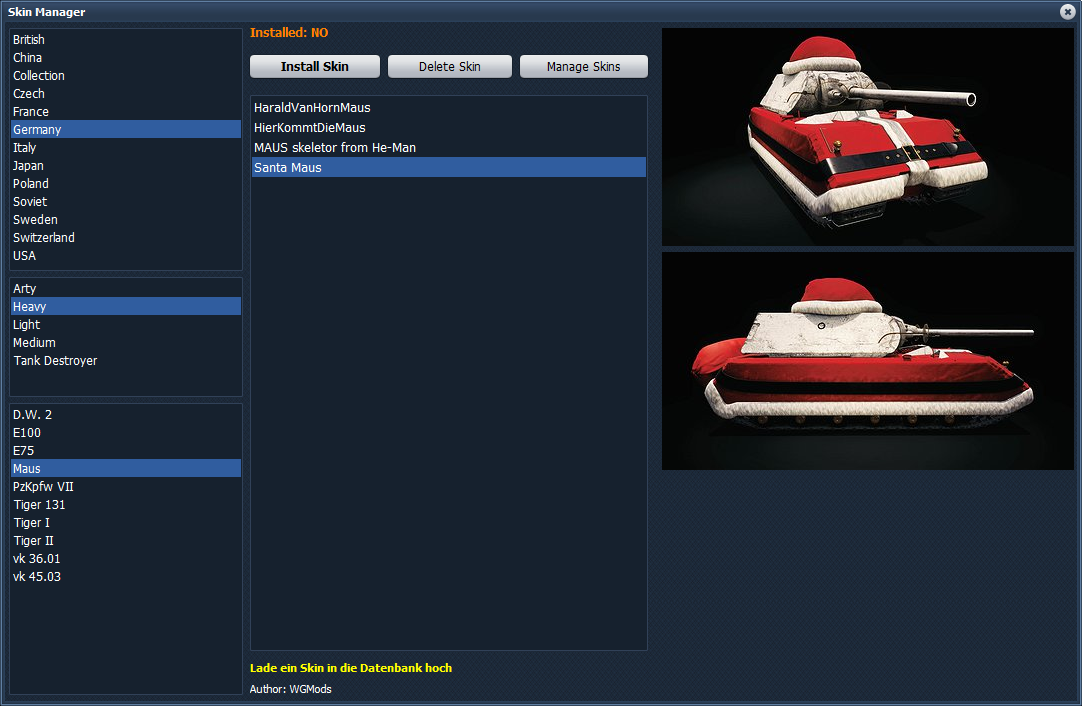Click the Delete Skin button
This screenshot has height=706, width=1082.
pos(450,66)
